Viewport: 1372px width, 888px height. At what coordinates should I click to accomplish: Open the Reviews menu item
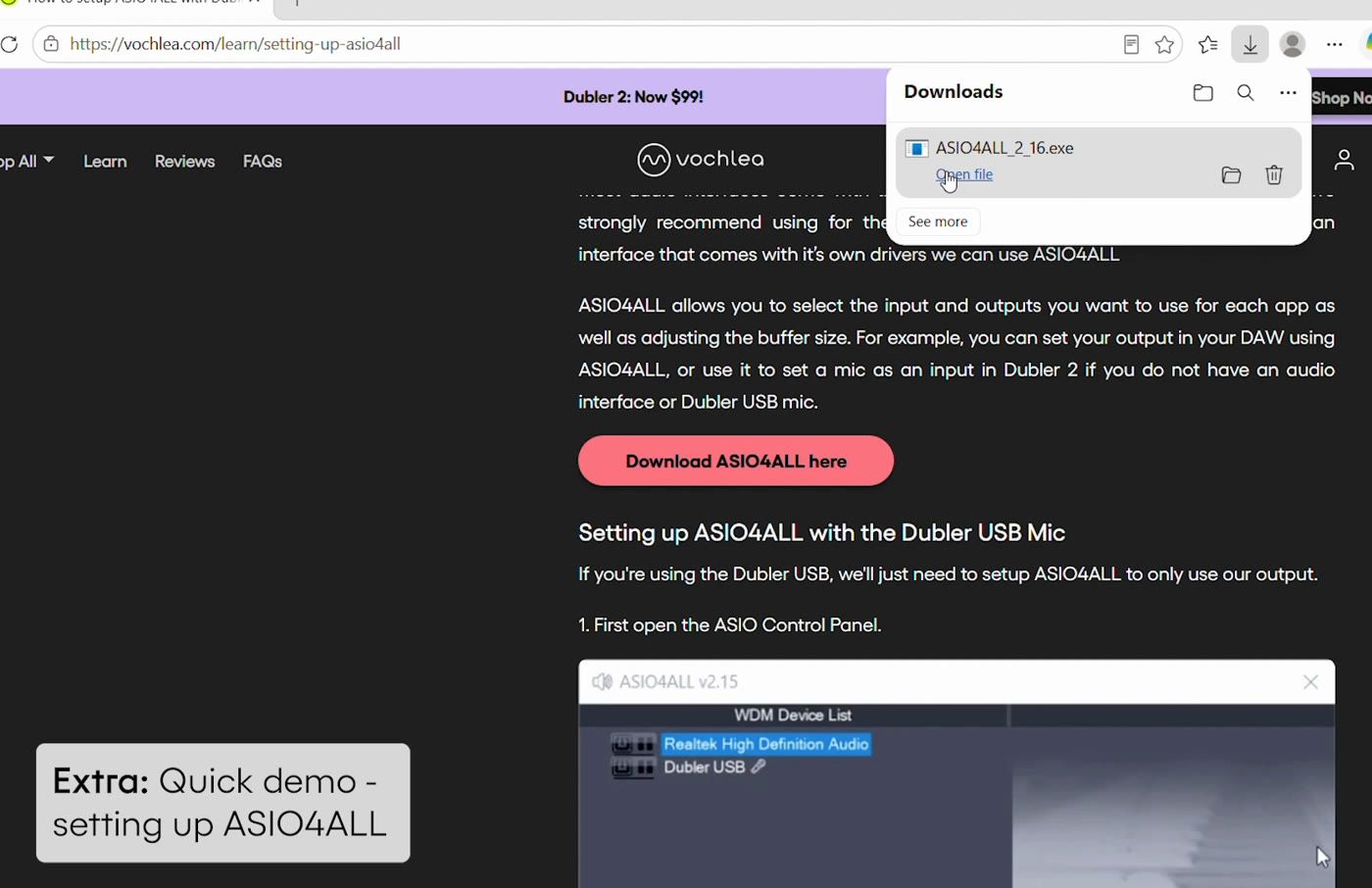[x=184, y=162]
